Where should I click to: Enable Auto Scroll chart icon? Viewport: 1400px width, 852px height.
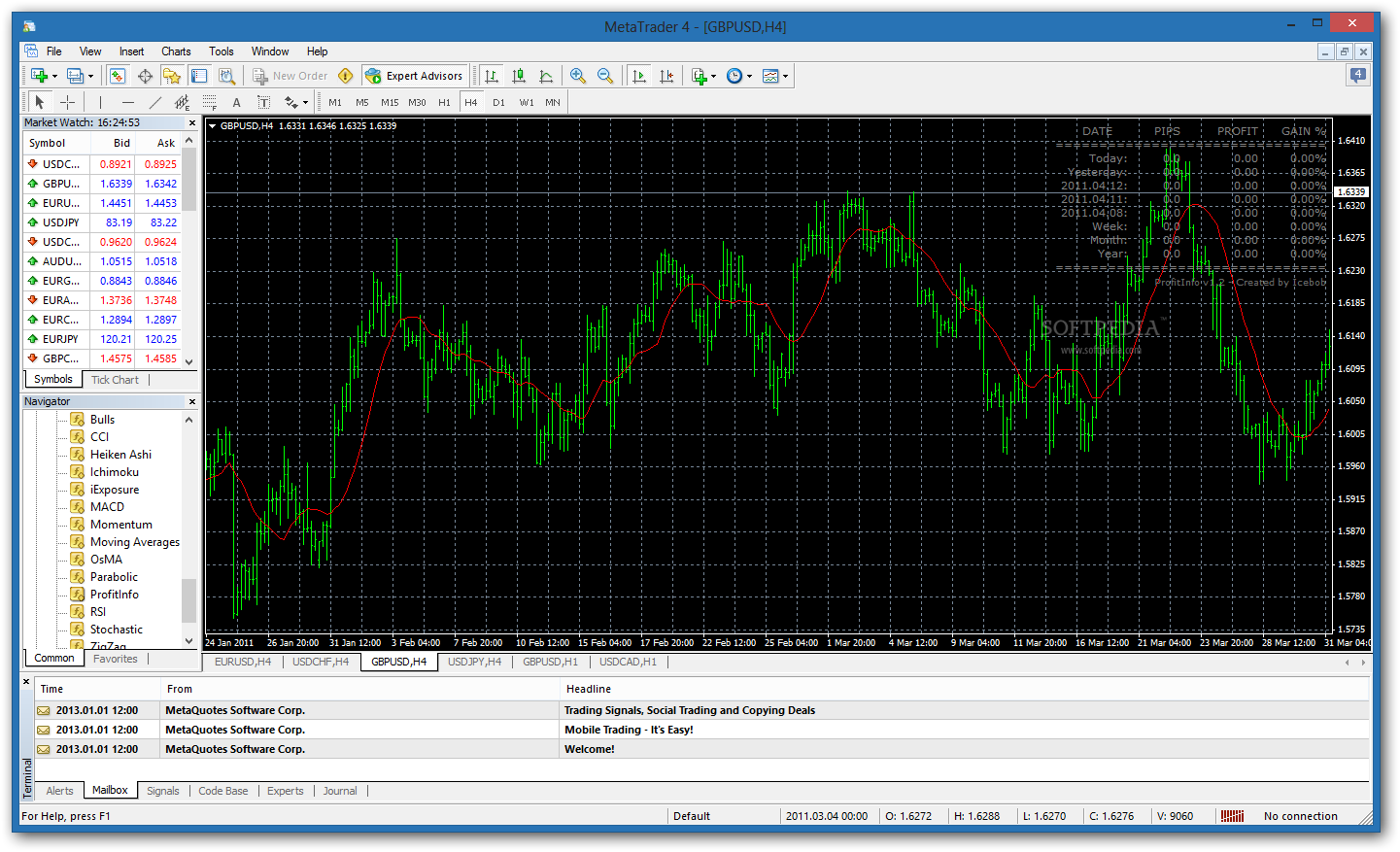click(638, 76)
